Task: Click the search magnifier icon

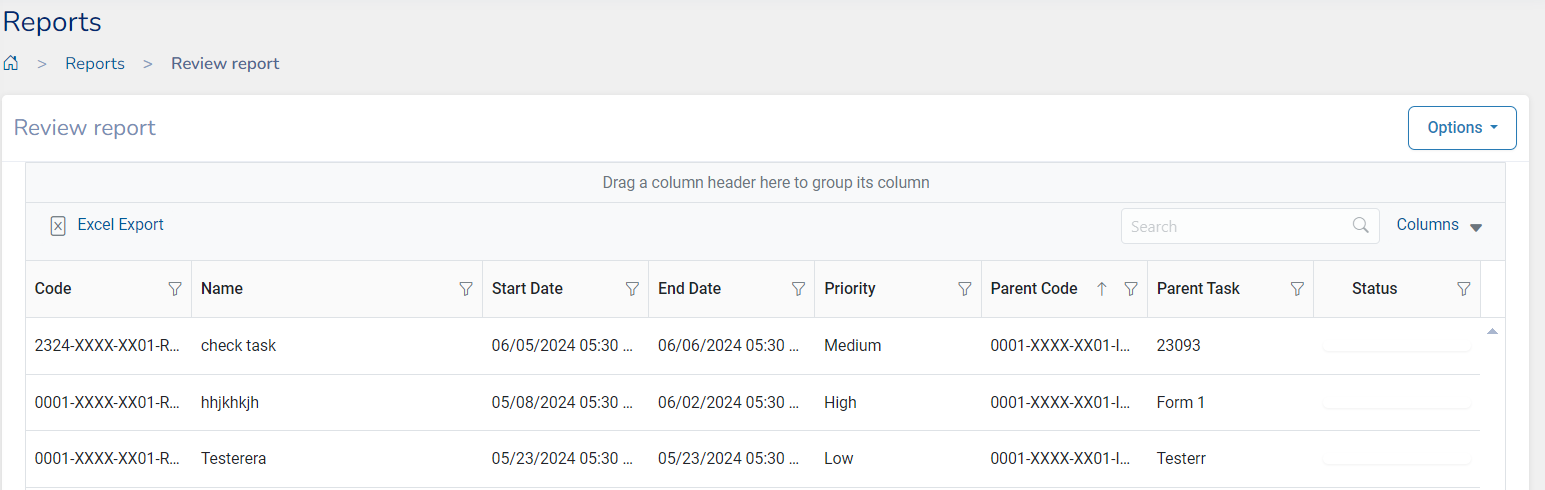Action: [x=1360, y=226]
